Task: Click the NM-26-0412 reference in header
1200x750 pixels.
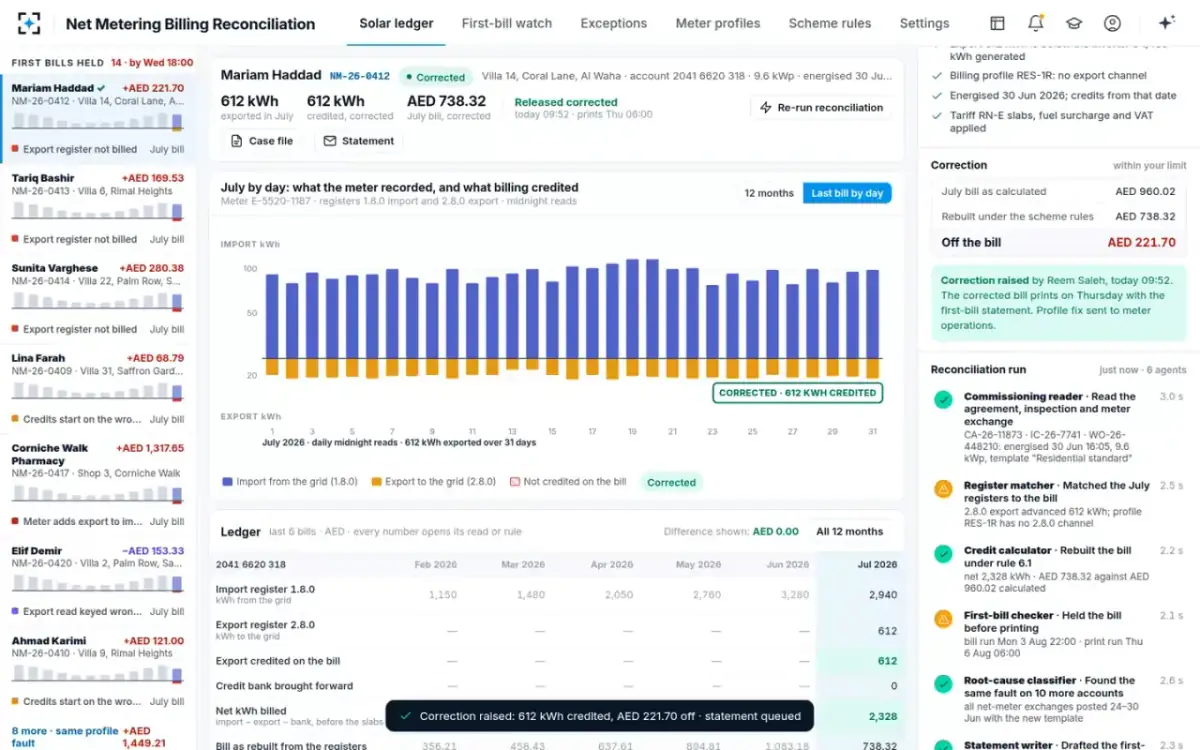Action: pyautogui.click(x=361, y=76)
